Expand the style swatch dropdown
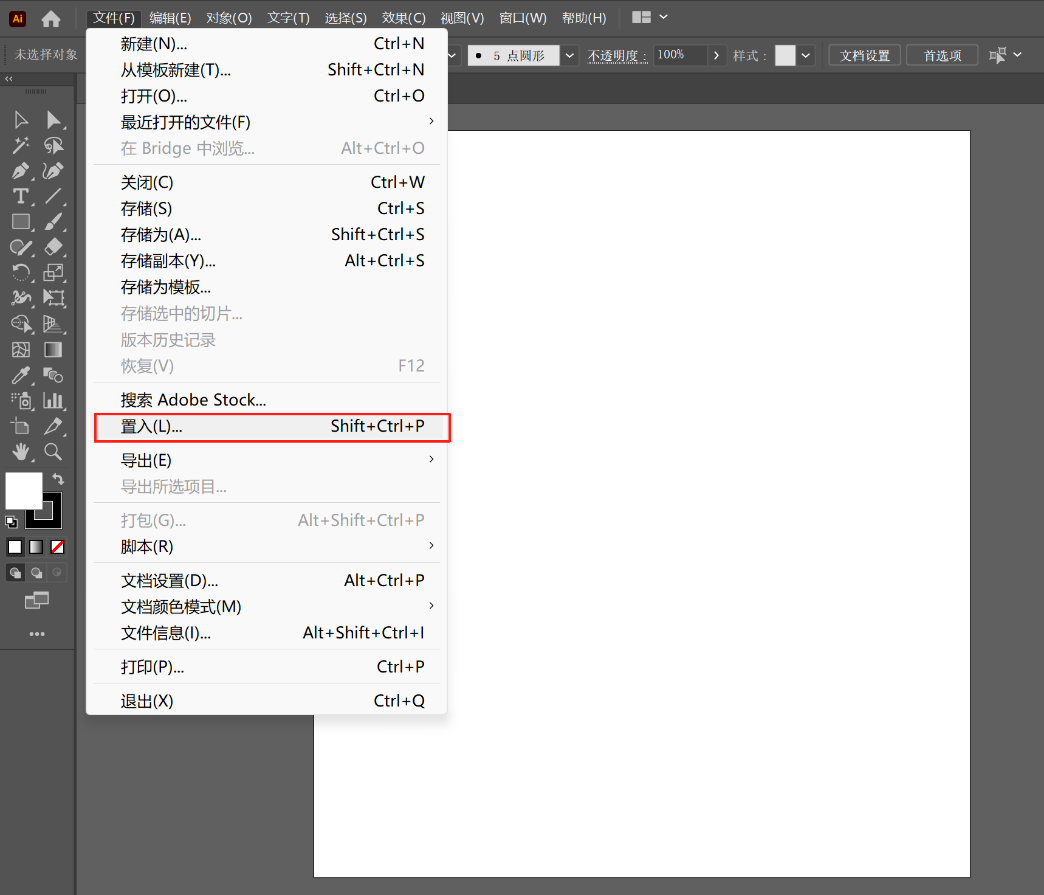Screen dimensions: 1044x895 click(806, 56)
